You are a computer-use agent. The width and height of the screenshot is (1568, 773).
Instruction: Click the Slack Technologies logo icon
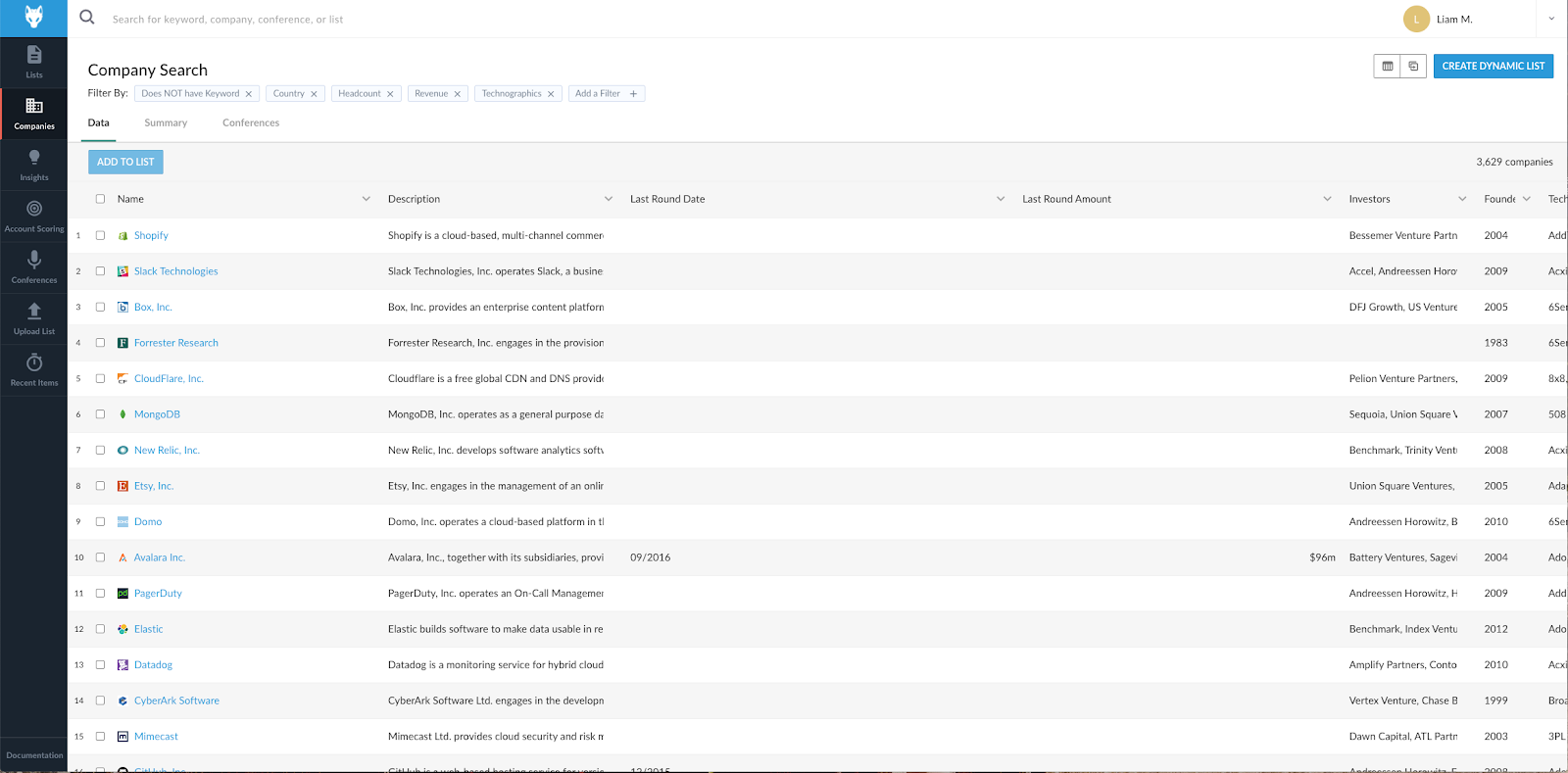coord(122,271)
